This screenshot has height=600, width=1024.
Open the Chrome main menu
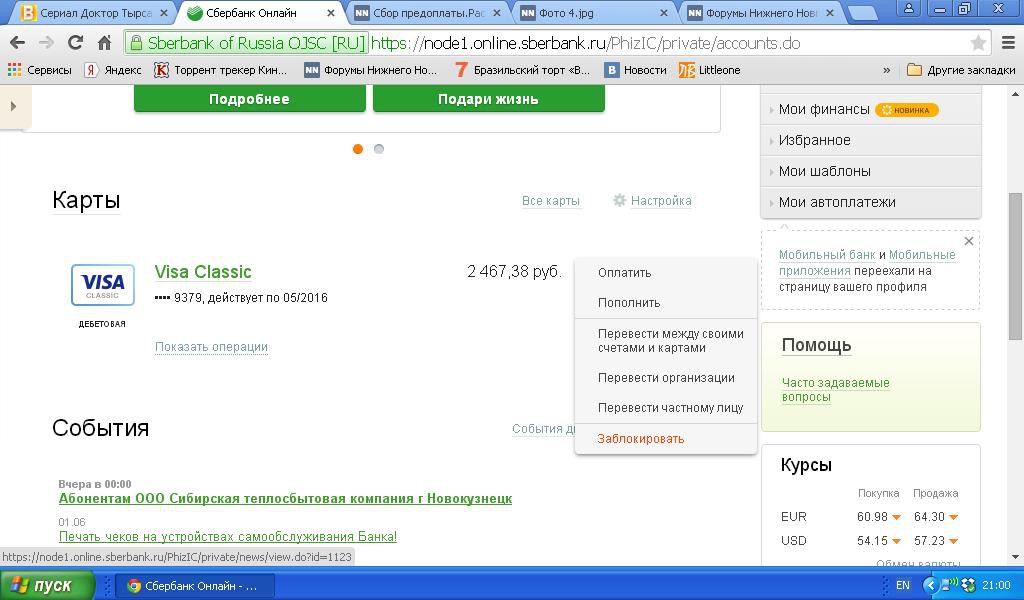pyautogui.click(x=1008, y=43)
